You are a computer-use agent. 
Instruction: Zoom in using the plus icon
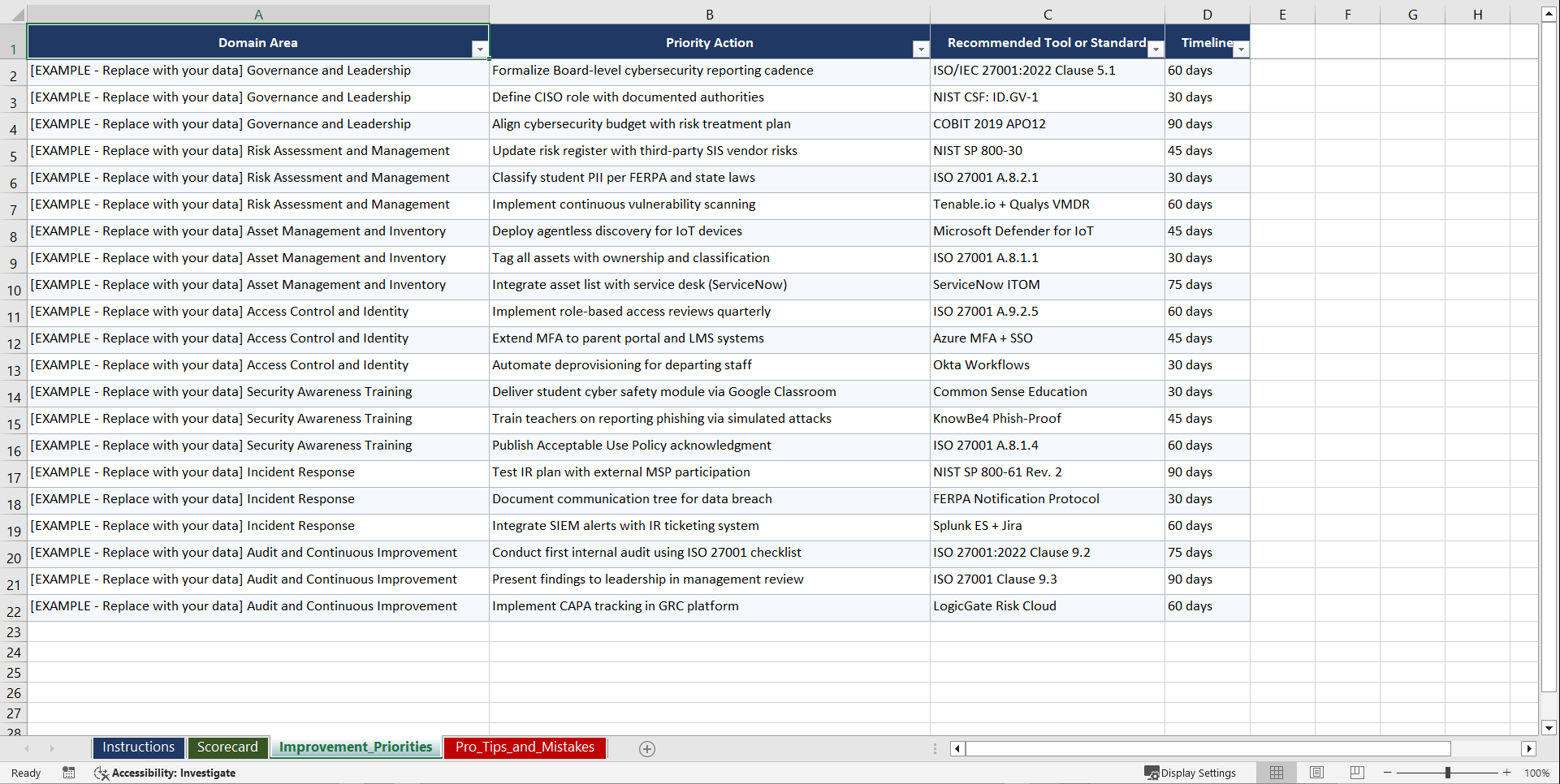click(1506, 773)
